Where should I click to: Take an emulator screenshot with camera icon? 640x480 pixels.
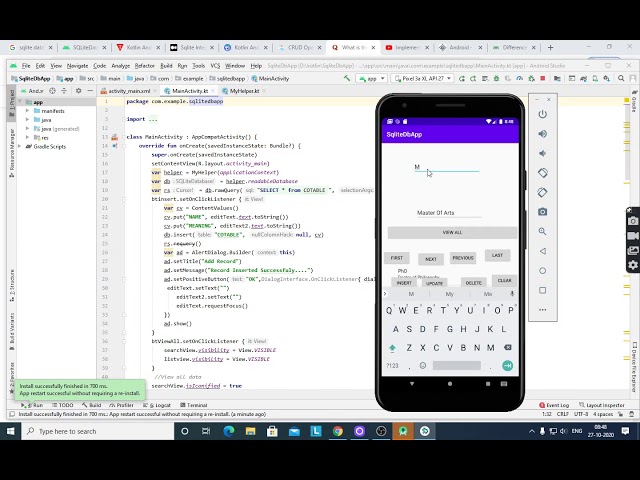[x=542, y=212]
